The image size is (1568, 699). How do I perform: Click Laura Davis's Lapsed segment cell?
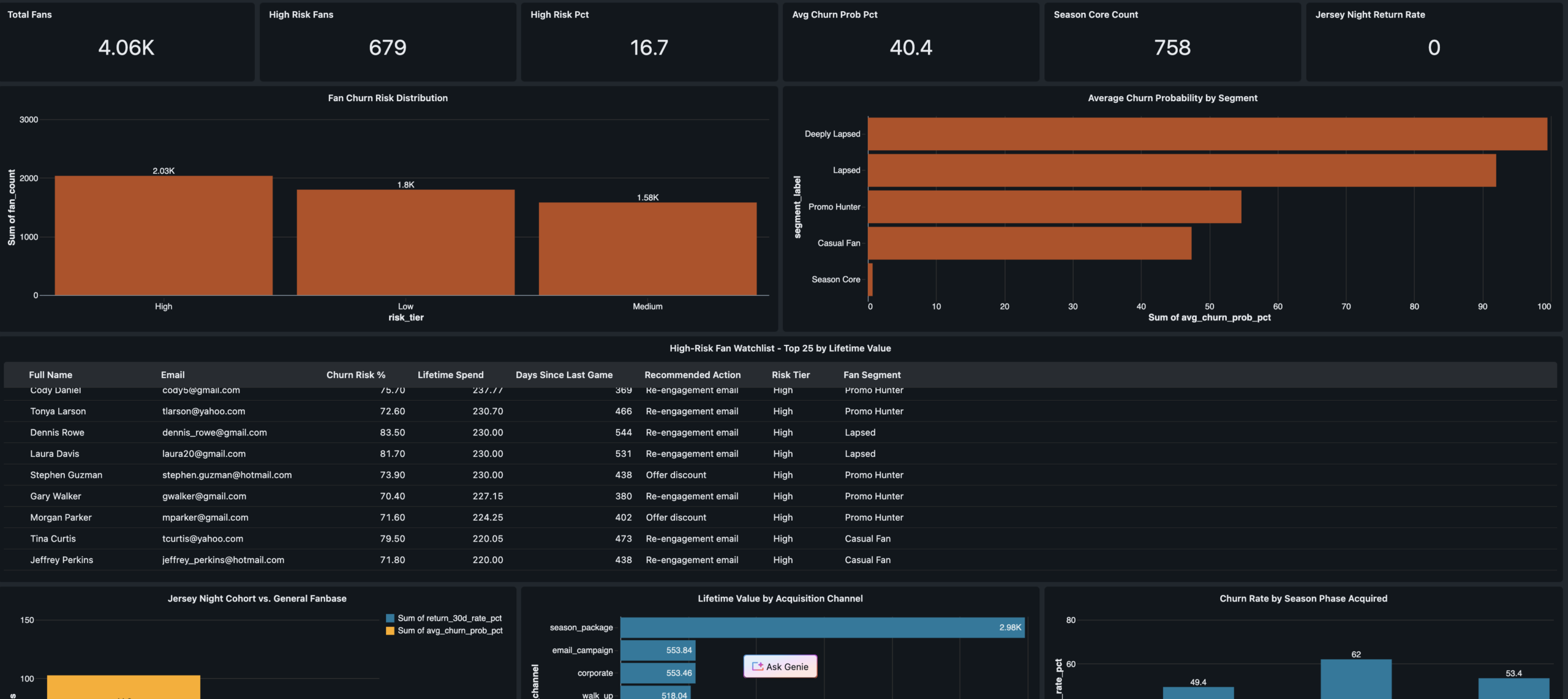[x=861, y=454]
